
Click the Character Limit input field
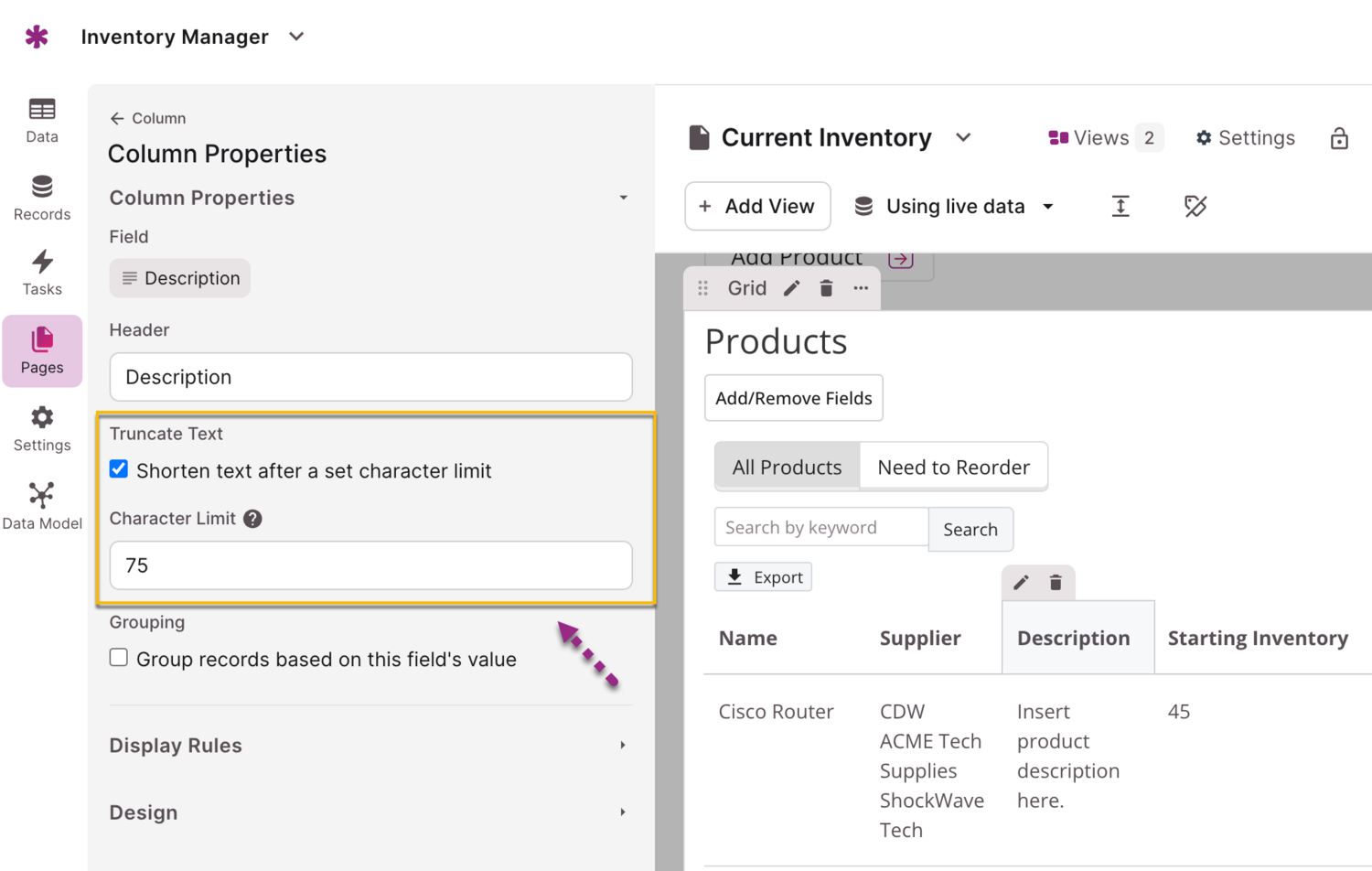pos(370,565)
